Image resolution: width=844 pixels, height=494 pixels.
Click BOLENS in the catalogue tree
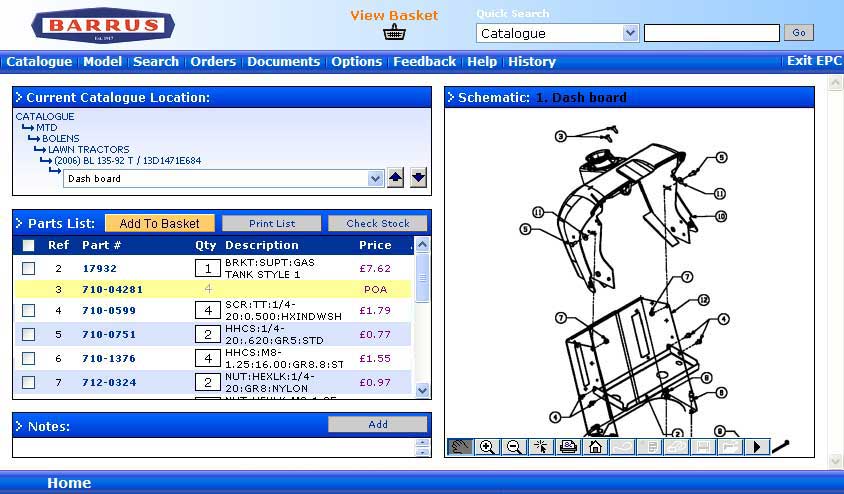click(61, 138)
